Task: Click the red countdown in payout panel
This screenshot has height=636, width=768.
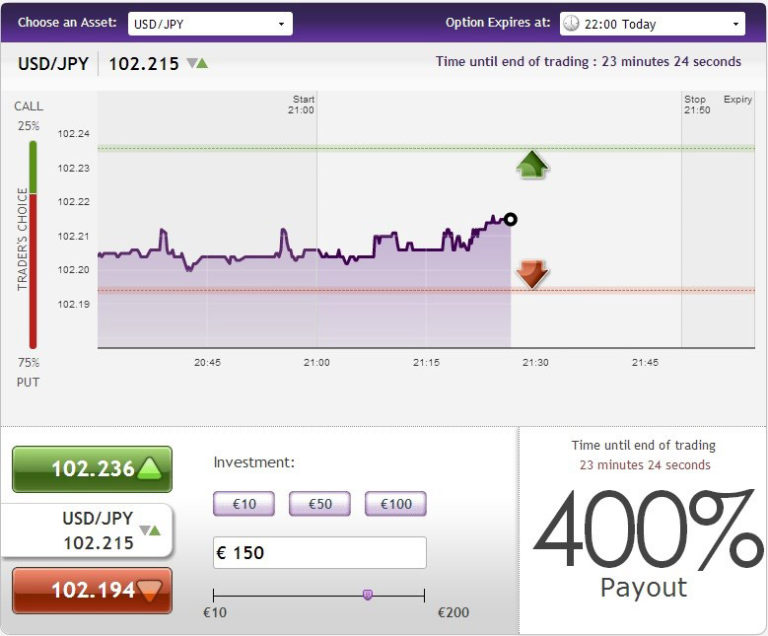Action: point(645,465)
